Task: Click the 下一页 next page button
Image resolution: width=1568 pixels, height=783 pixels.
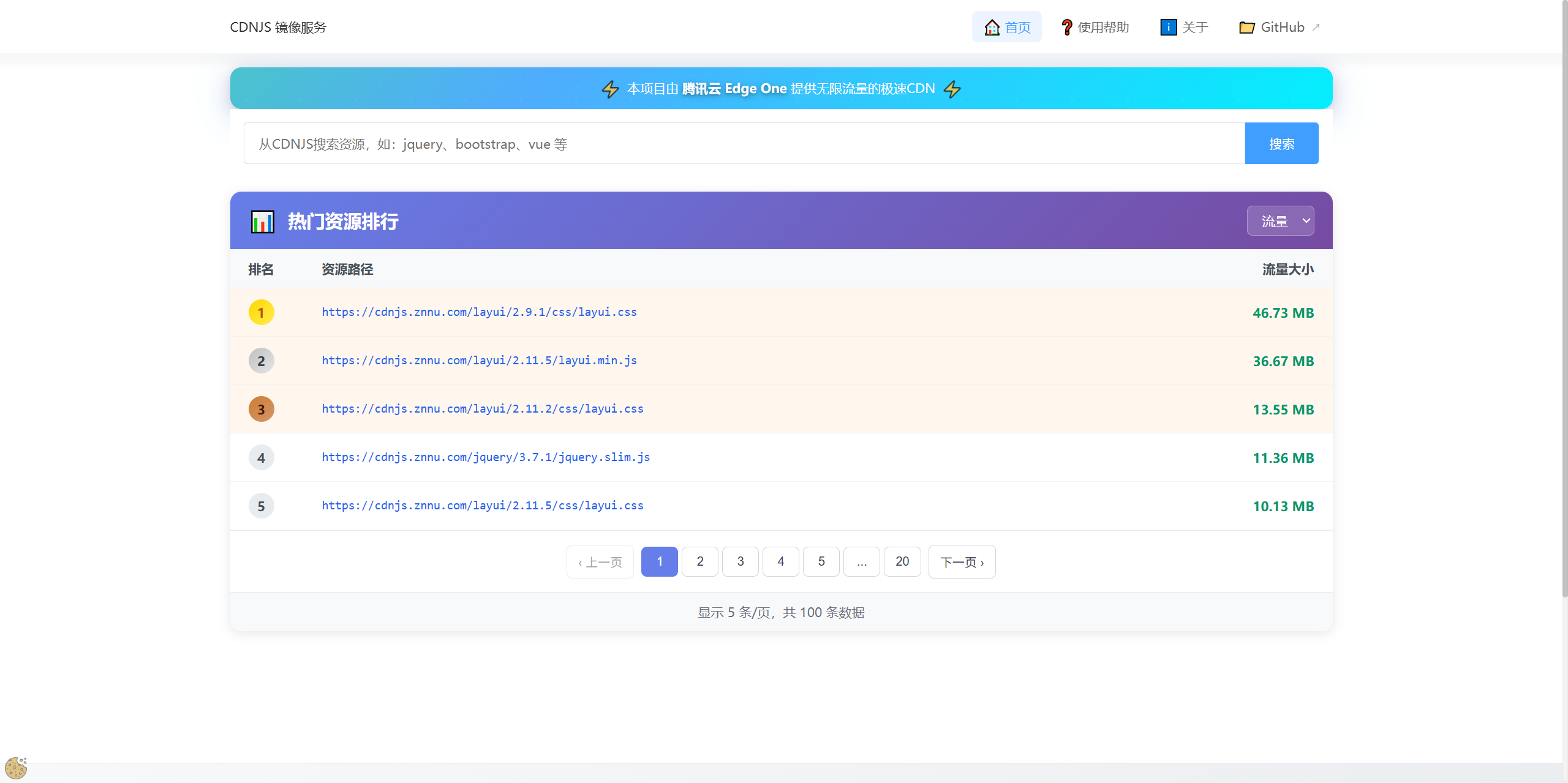Action: [x=961, y=561]
